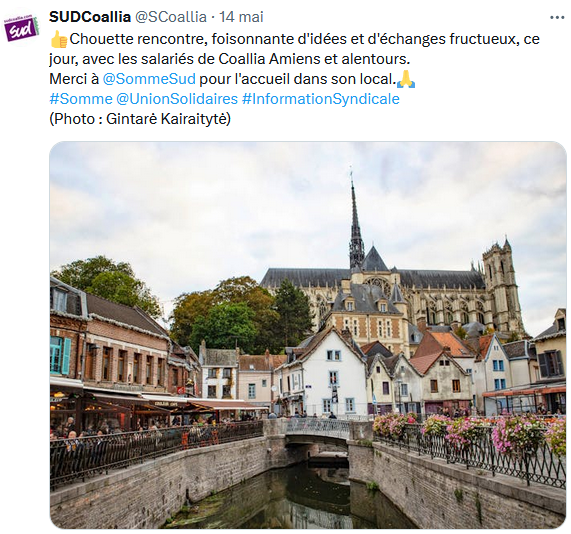
Task: Open the 14 mai timestamp link
Action: pos(241,17)
